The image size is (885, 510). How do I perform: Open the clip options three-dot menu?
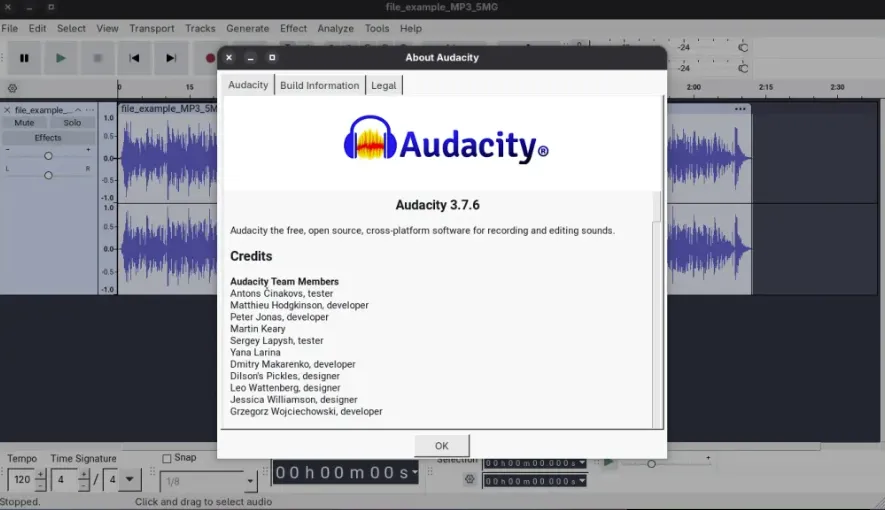740,109
